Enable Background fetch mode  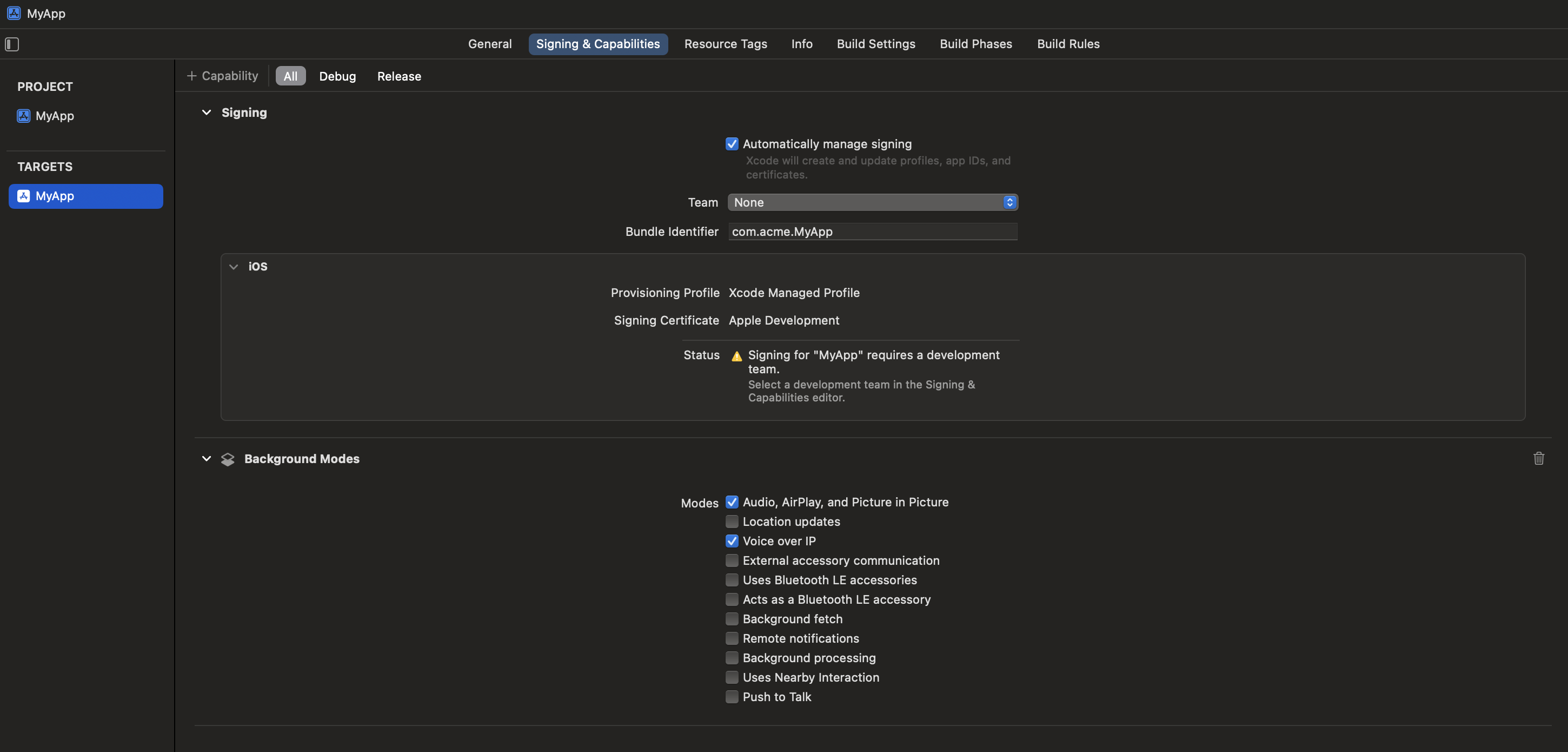[732, 619]
